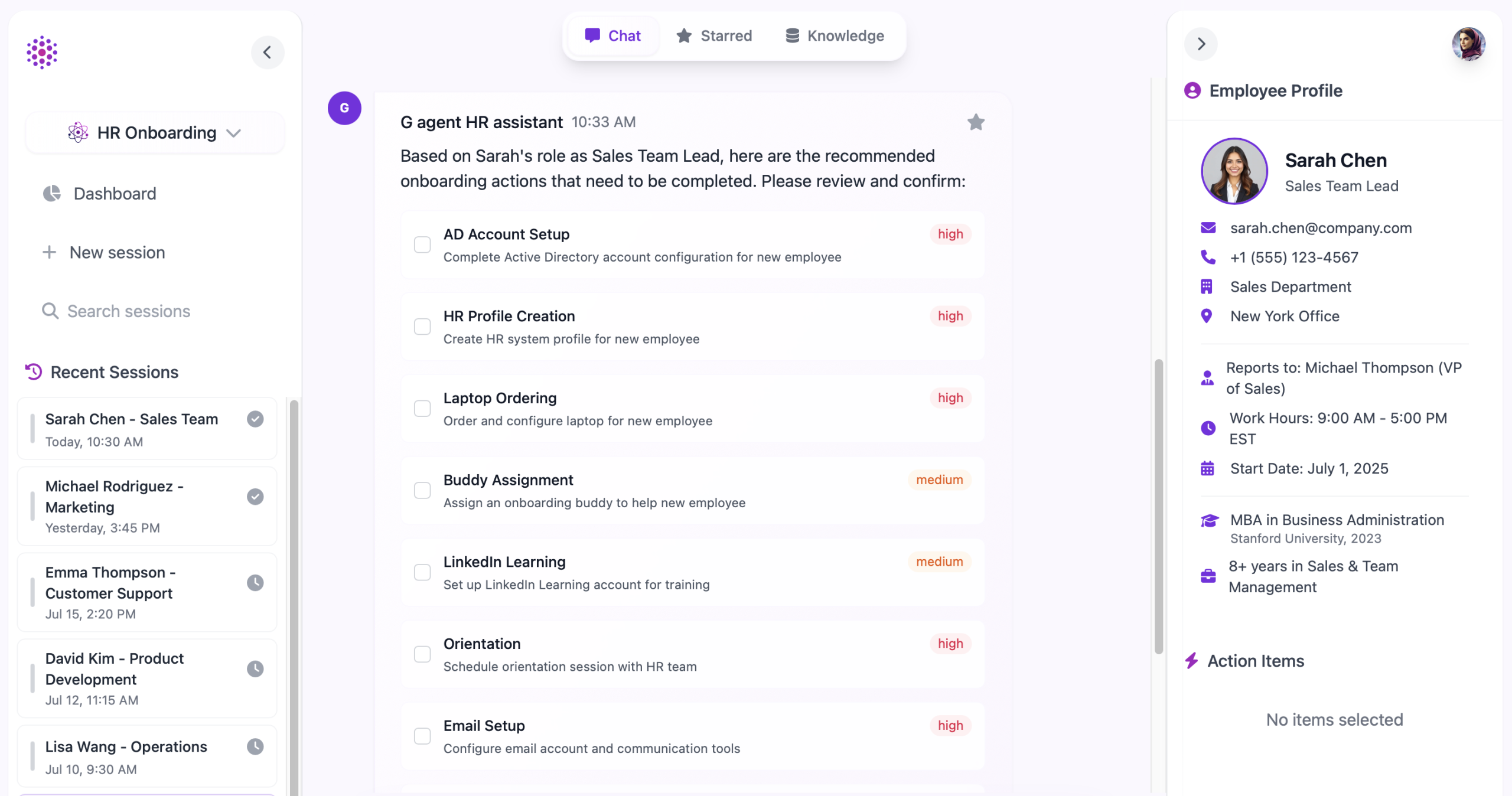
Task: Open the Knowledge tab
Action: pyautogui.click(x=835, y=36)
